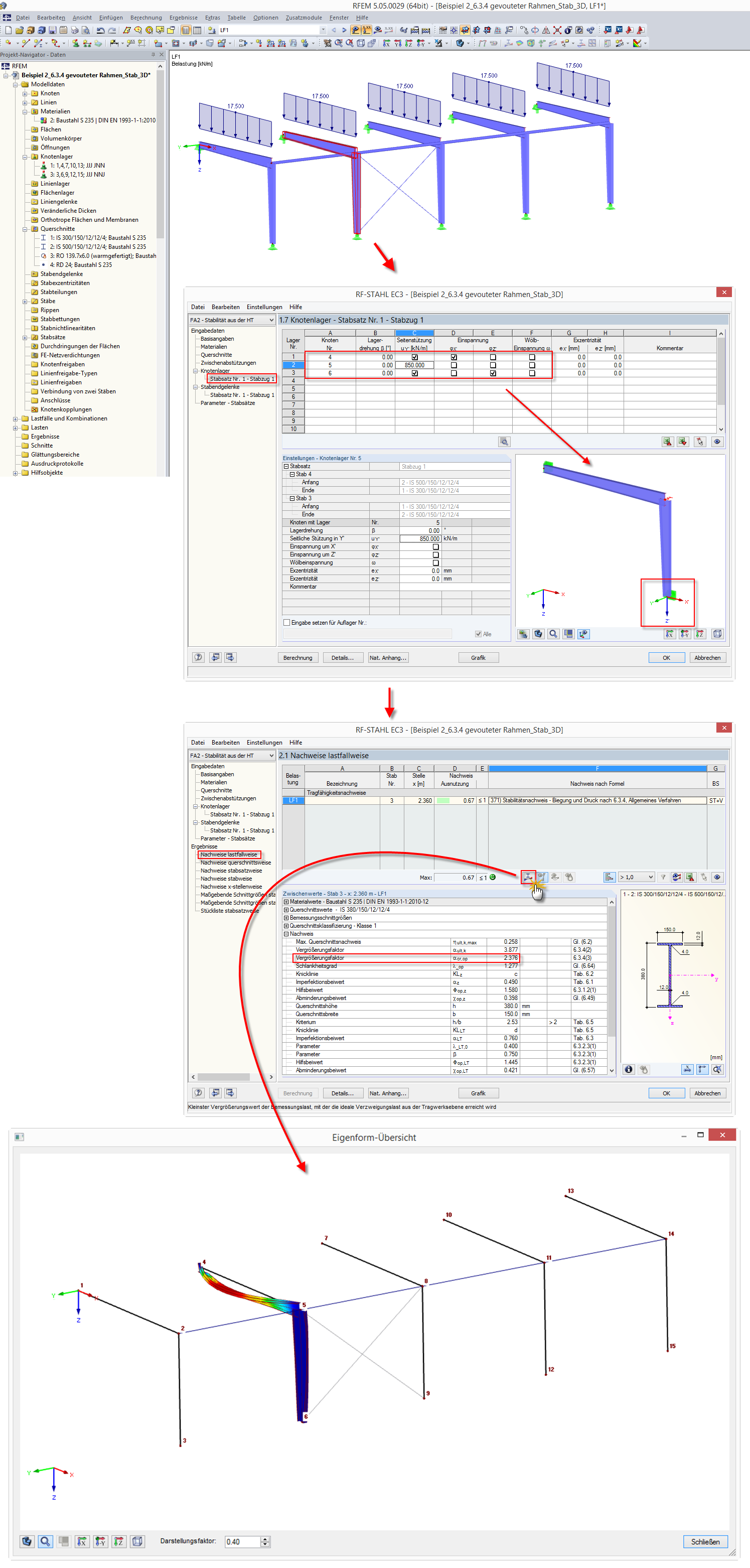Click the Darstellungsfaktor spinner arrows

265,1542
